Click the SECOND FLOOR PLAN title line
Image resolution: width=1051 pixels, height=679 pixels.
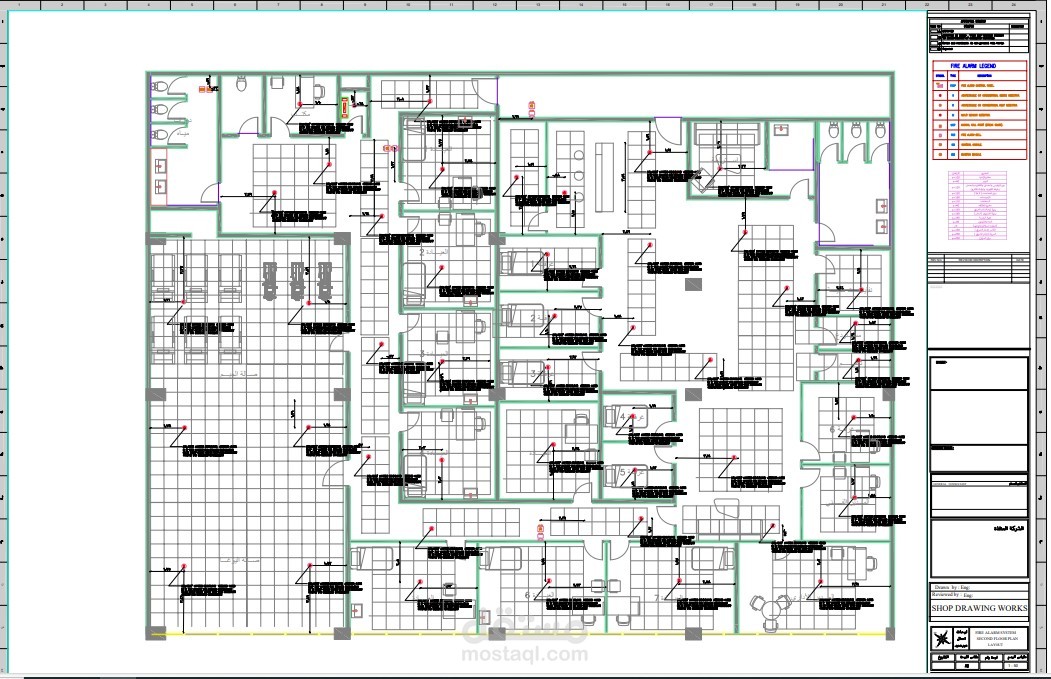click(x=997, y=639)
